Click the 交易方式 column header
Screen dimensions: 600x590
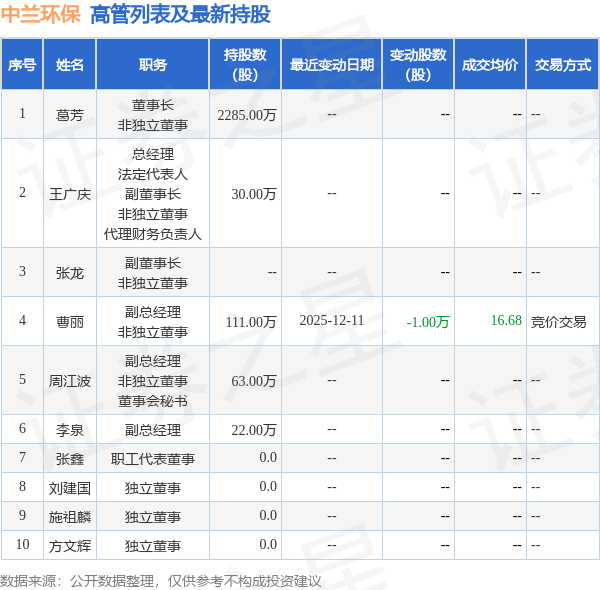pyautogui.click(x=563, y=65)
